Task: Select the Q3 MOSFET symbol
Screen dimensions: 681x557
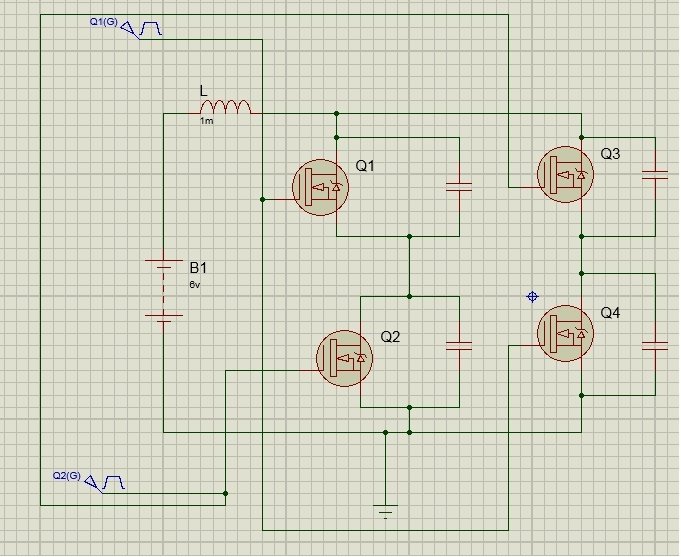Action: pyautogui.click(x=565, y=175)
